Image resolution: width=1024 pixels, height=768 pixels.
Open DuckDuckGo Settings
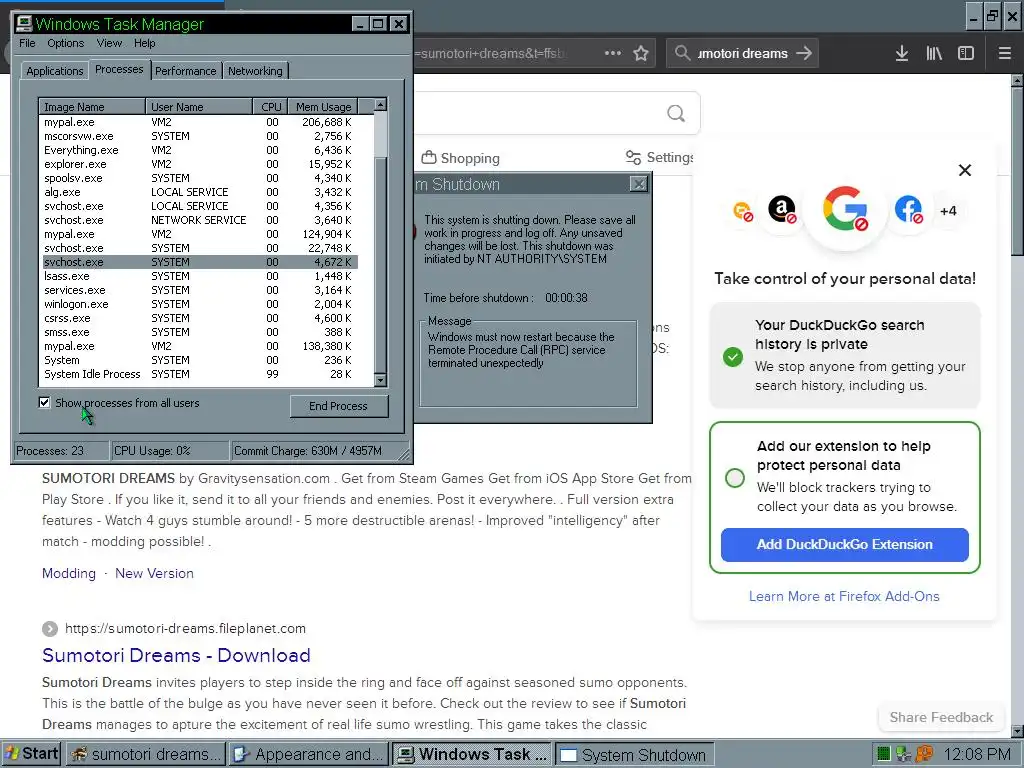[660, 157]
